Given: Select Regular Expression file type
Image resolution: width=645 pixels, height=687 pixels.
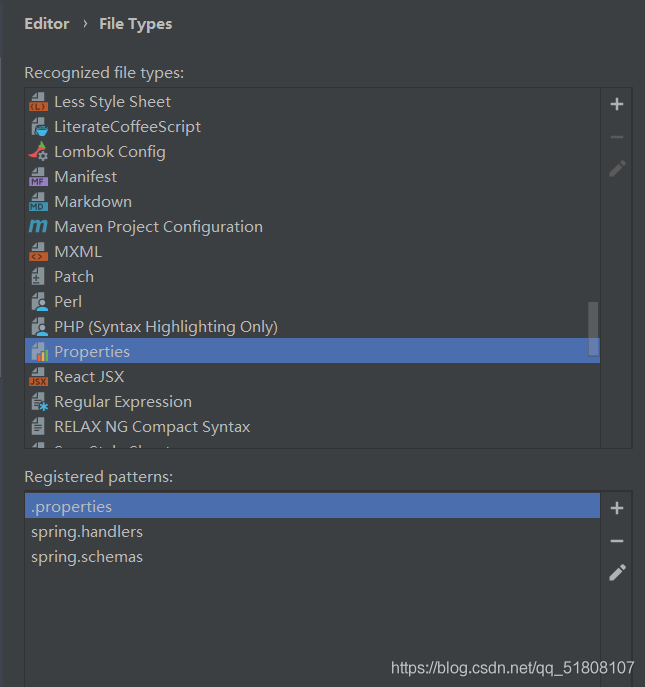Looking at the screenshot, I should (x=123, y=402).
